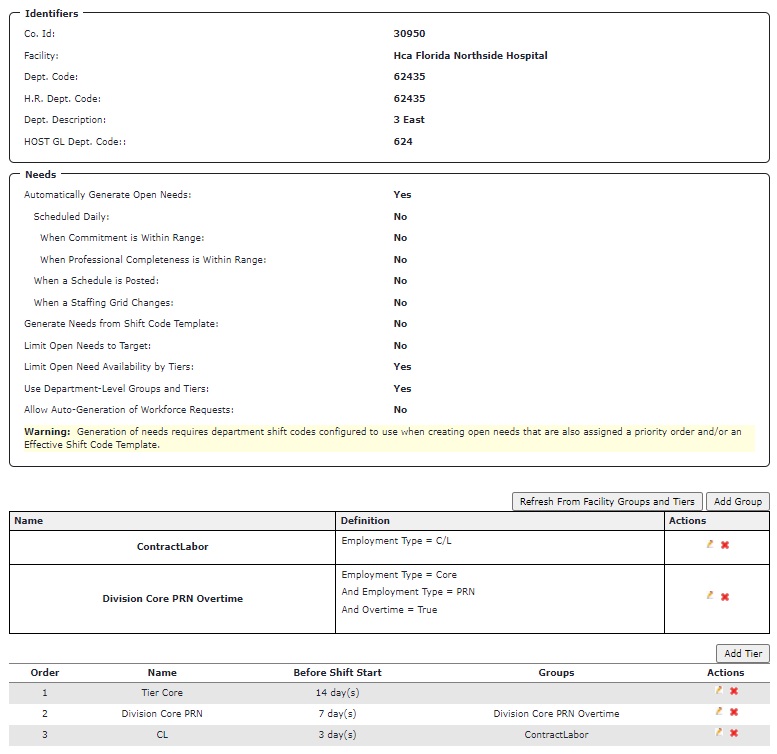
Task: Edit the CL tier
Action: coord(719,732)
